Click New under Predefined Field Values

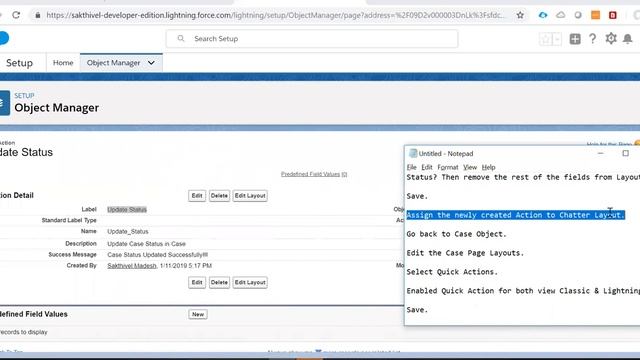[198, 314]
